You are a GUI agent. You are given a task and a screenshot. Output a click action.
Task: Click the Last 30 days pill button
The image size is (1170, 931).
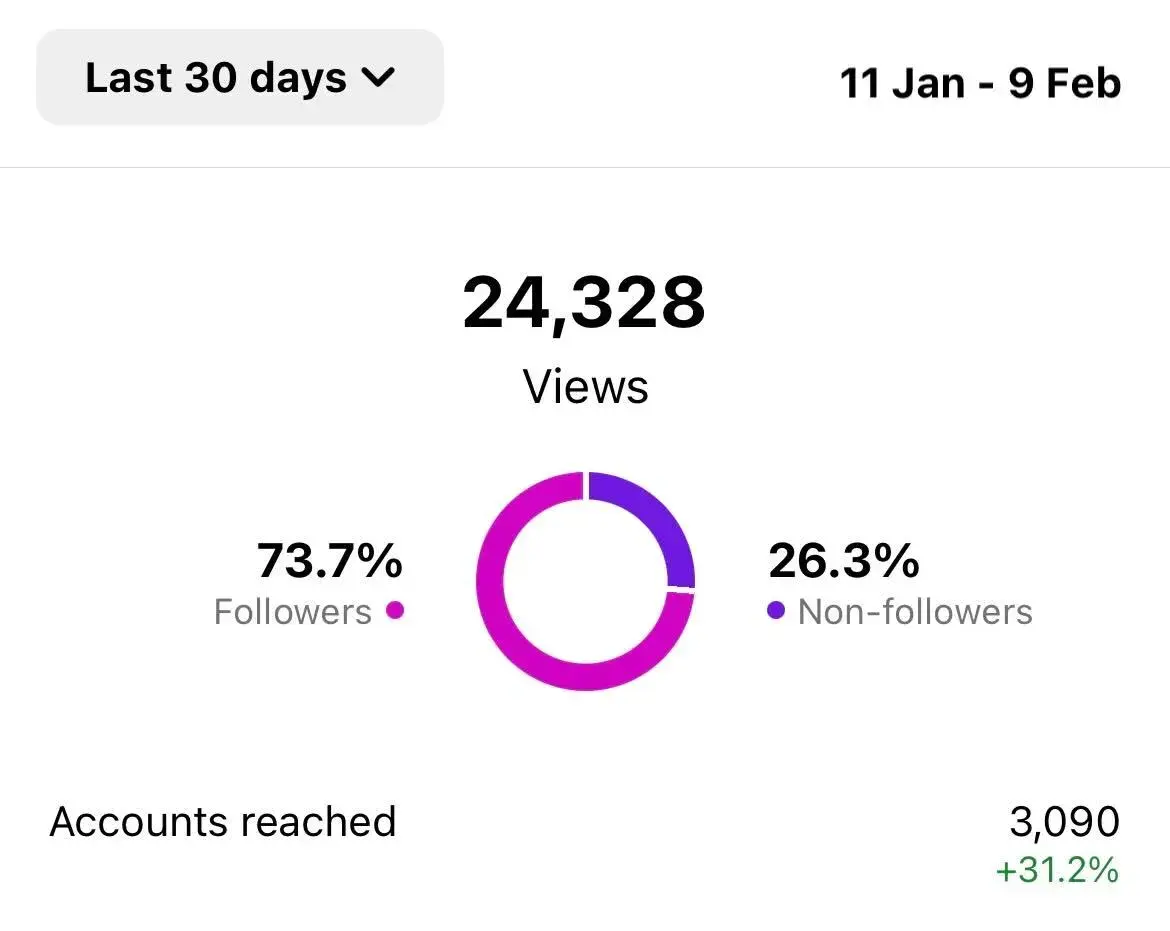238,76
